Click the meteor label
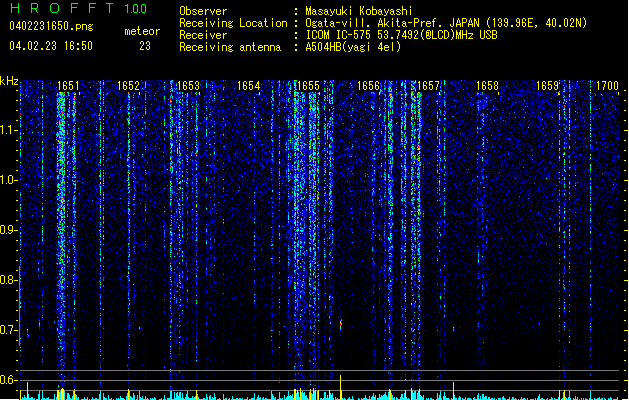 (142, 31)
